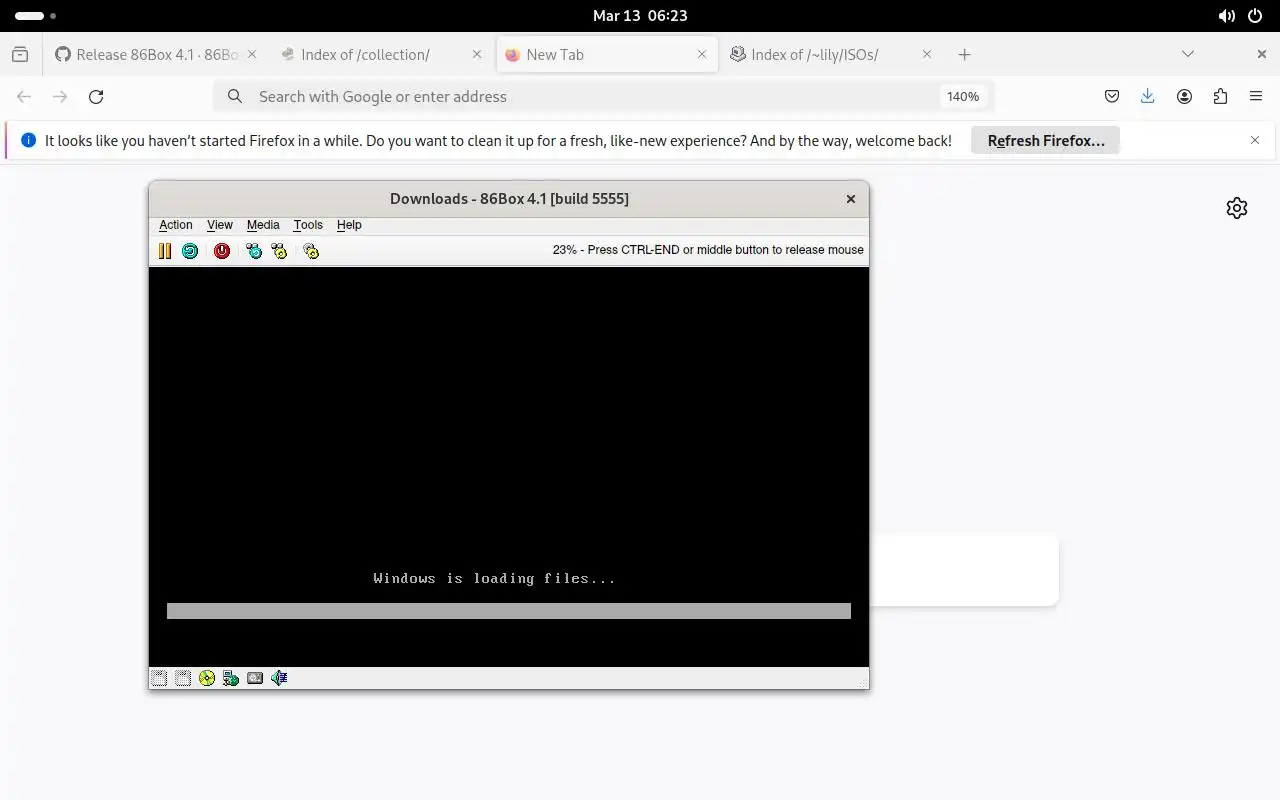Viewport: 1280px width, 800px height.
Task: Open the Firefox hamburger application menu
Action: click(x=1256, y=97)
